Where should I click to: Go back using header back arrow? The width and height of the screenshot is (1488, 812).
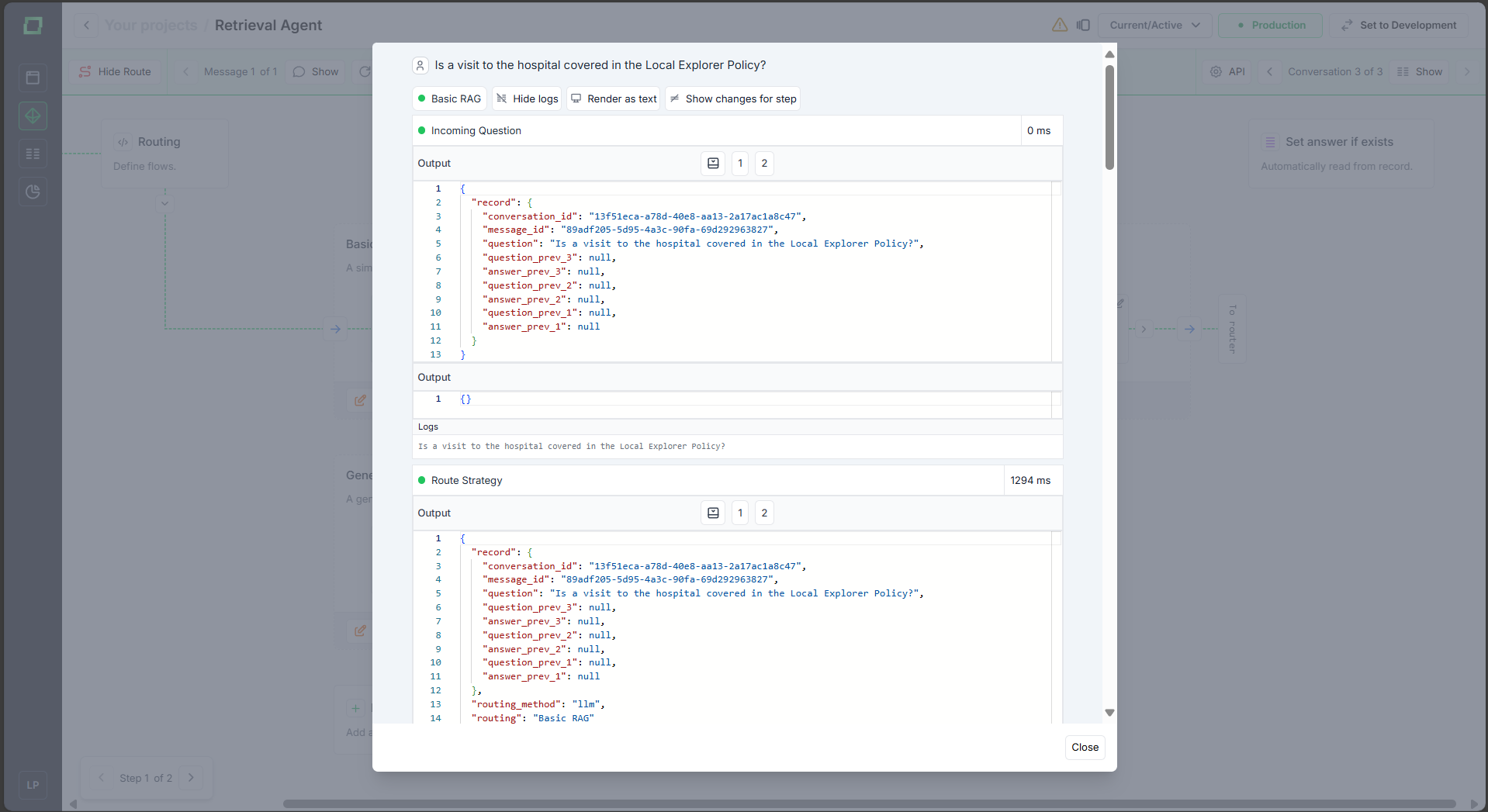tap(86, 25)
